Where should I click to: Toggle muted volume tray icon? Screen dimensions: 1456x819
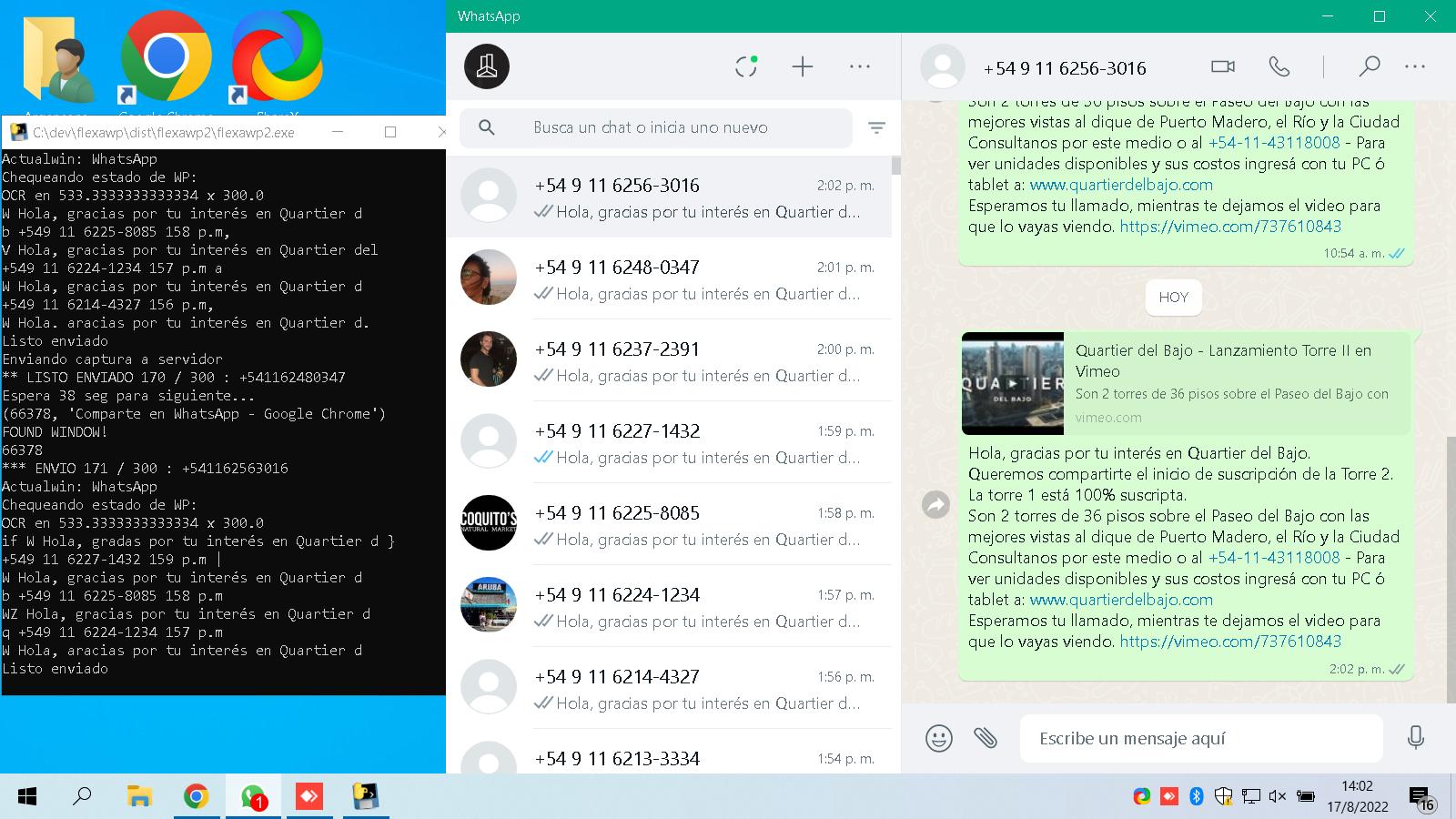(x=1277, y=797)
